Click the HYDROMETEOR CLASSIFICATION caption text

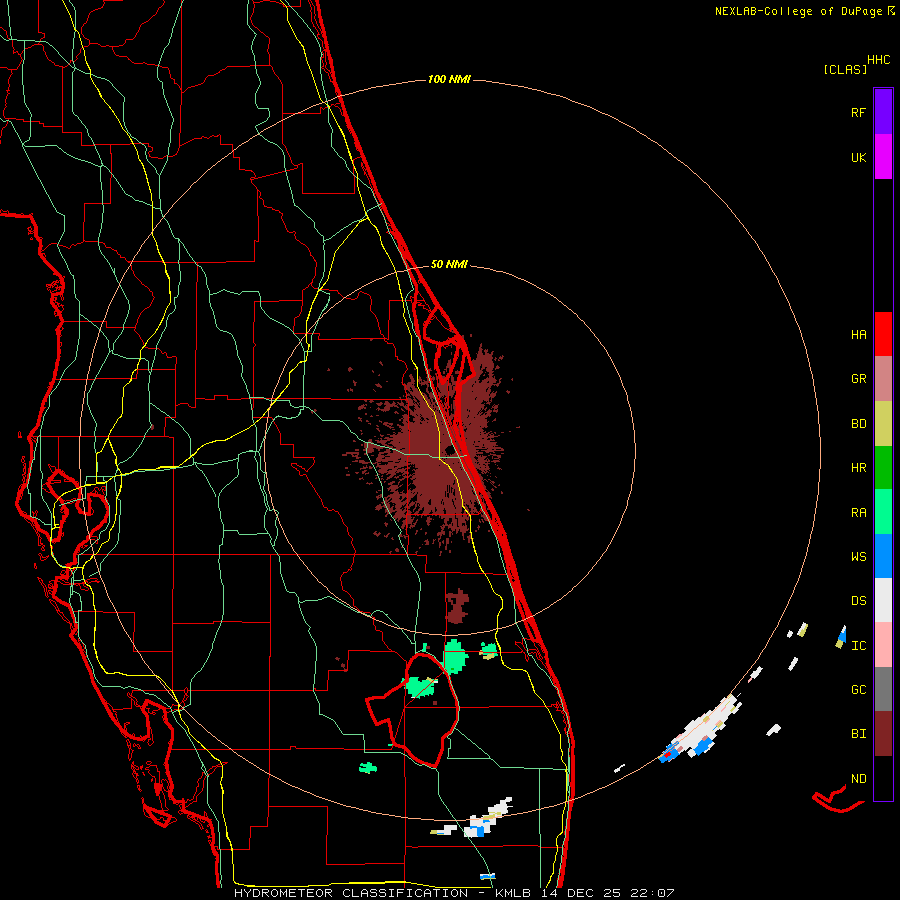click(351, 893)
